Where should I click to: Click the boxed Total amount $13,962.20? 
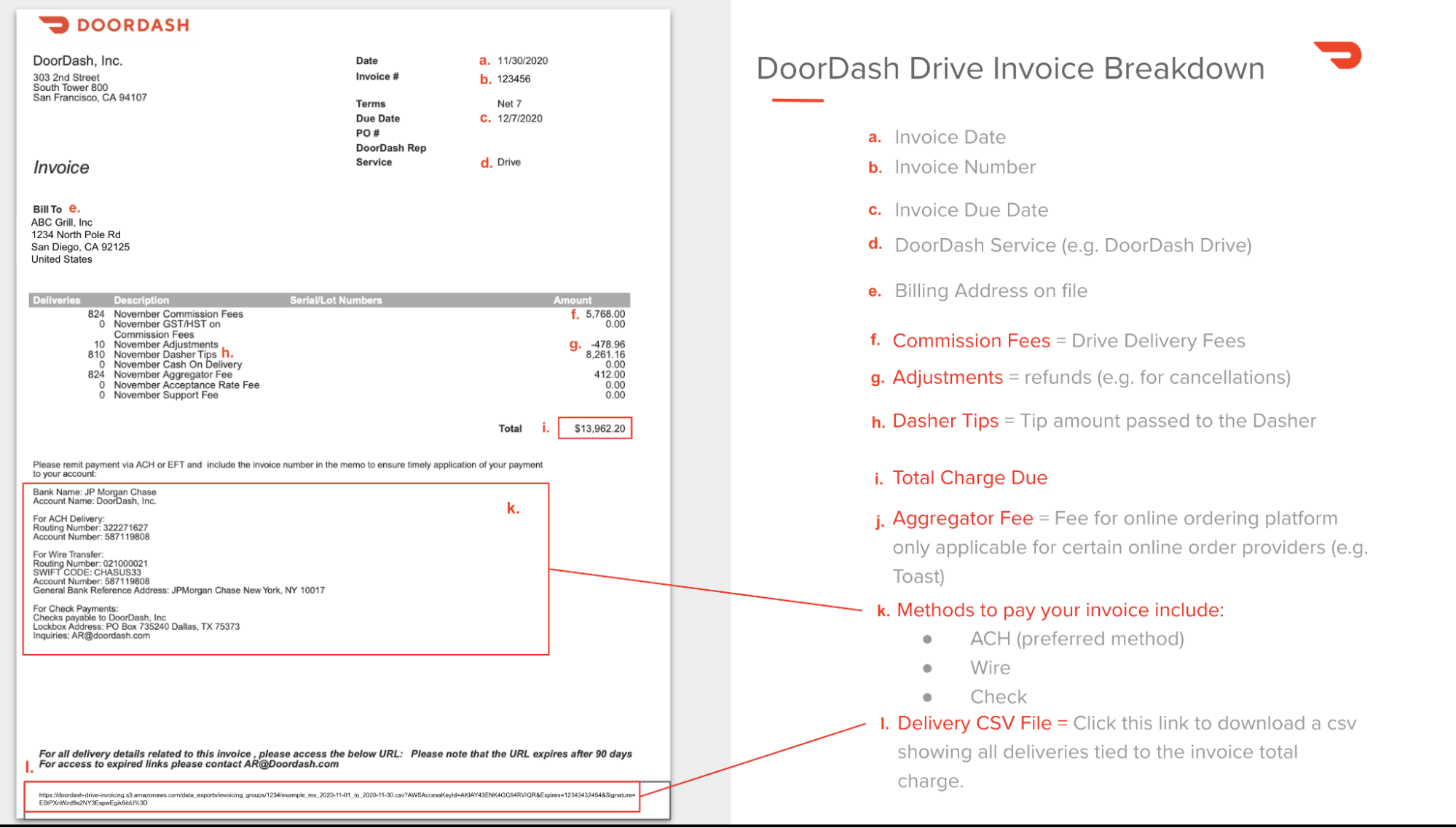[595, 429]
